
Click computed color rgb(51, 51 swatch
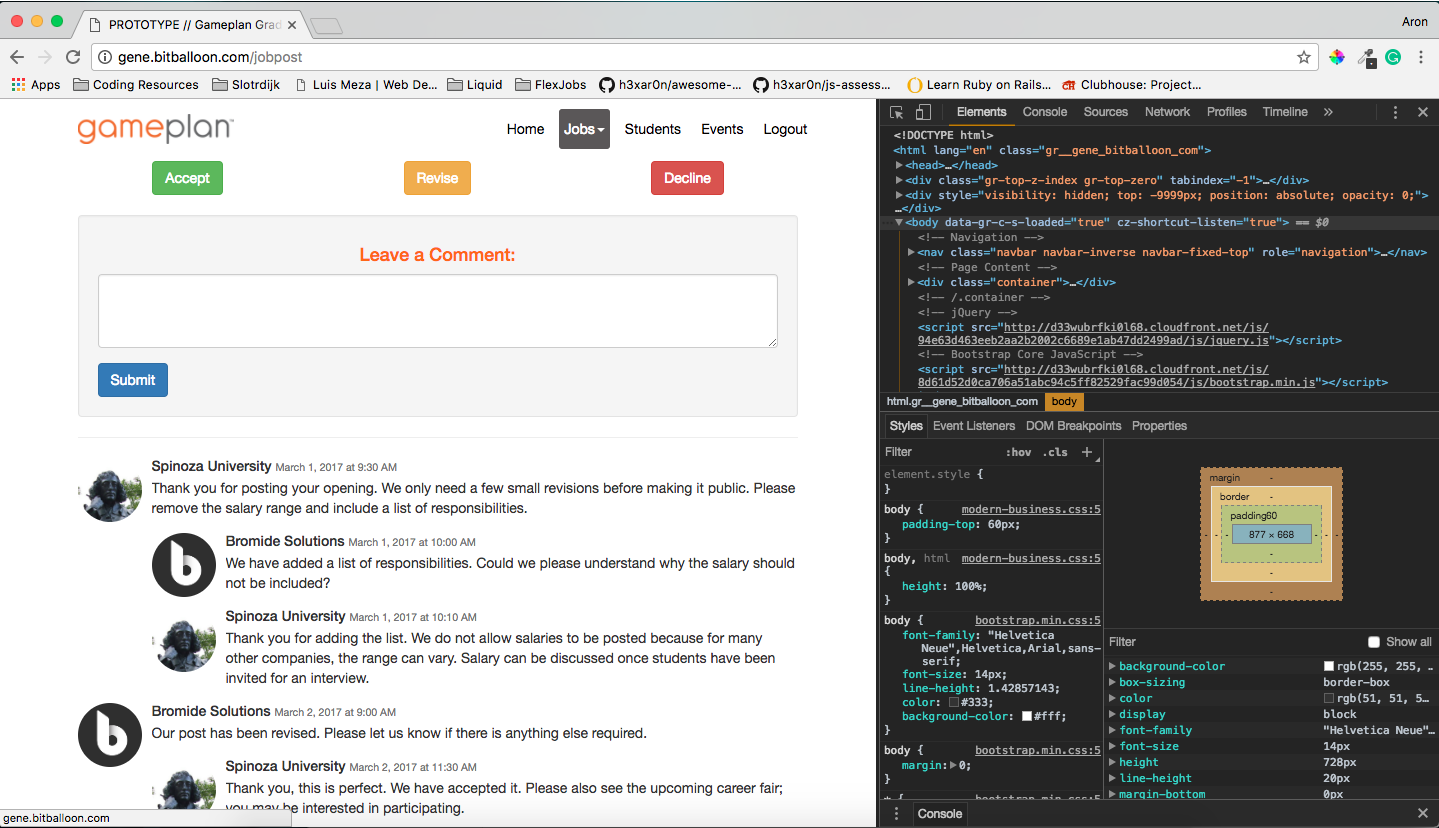pyautogui.click(x=1329, y=698)
